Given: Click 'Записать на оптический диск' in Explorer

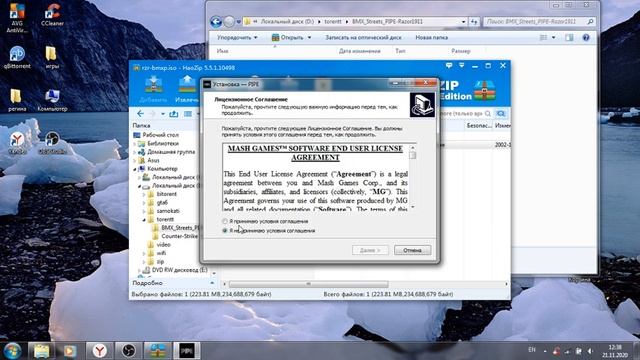Looking at the screenshot, I should click(x=363, y=38).
